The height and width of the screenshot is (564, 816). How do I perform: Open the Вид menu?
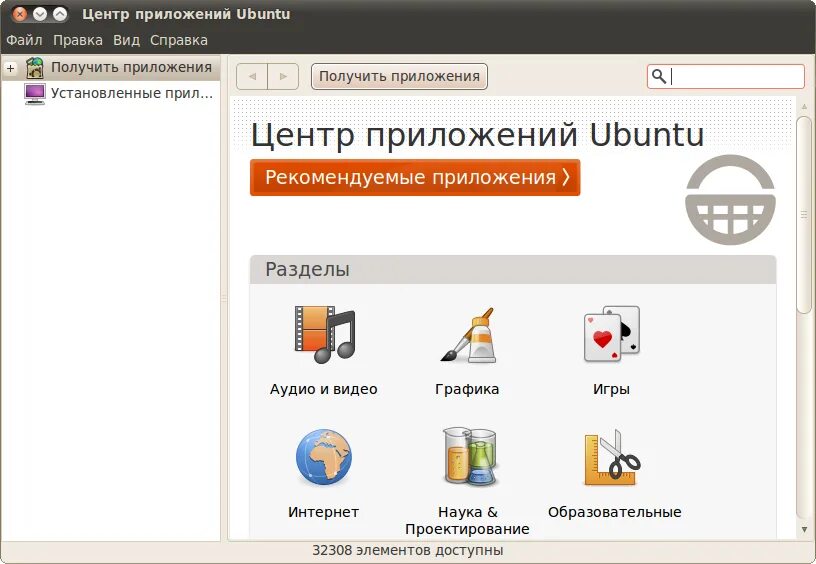click(126, 40)
